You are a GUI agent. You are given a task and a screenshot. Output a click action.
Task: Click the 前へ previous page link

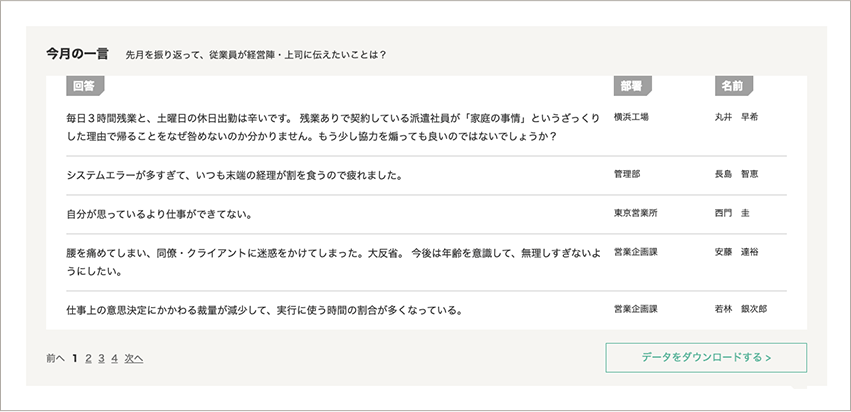click(55, 358)
